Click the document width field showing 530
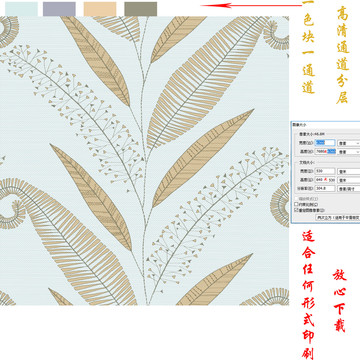 coord(325,171)
